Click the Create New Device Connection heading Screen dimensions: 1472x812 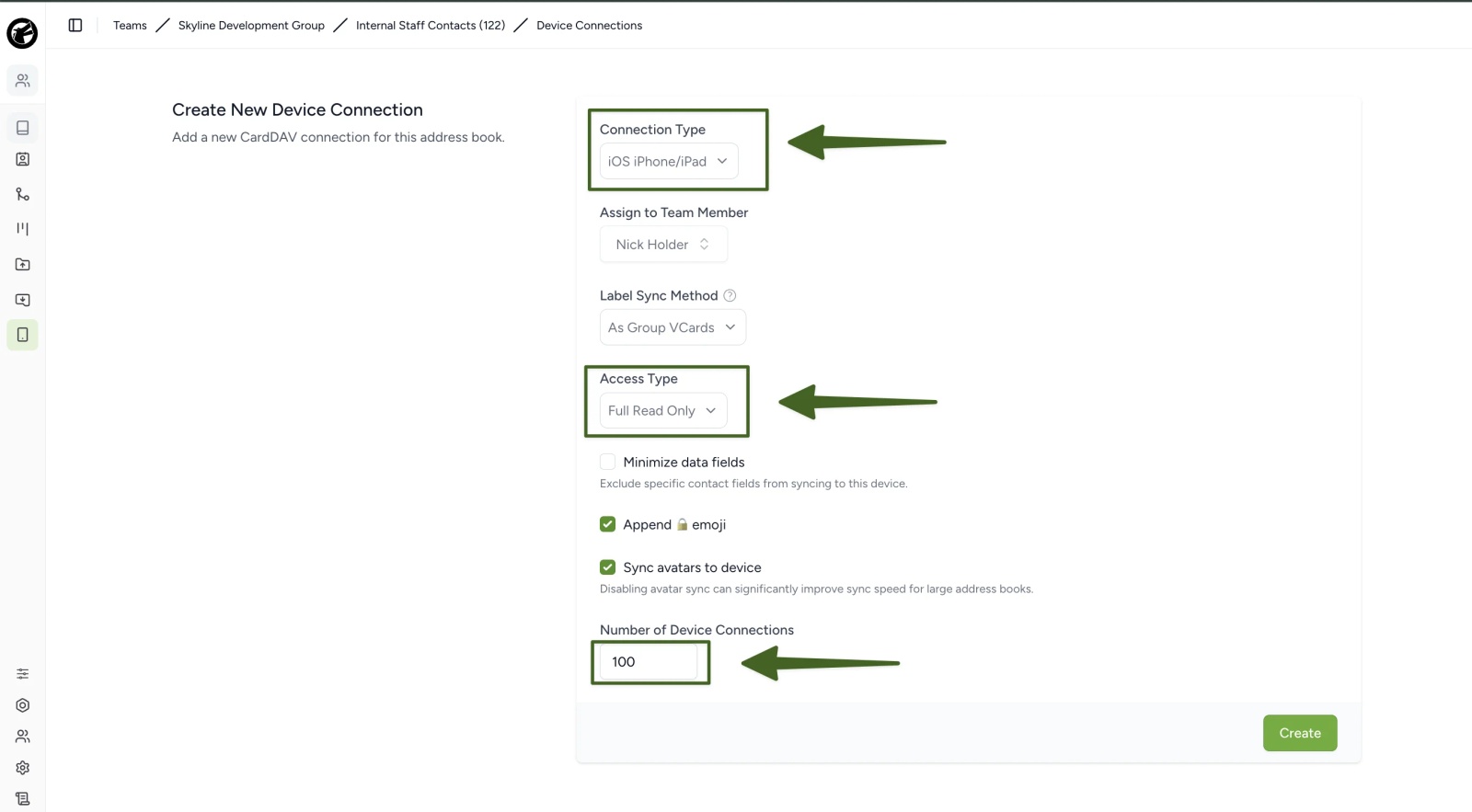(297, 109)
